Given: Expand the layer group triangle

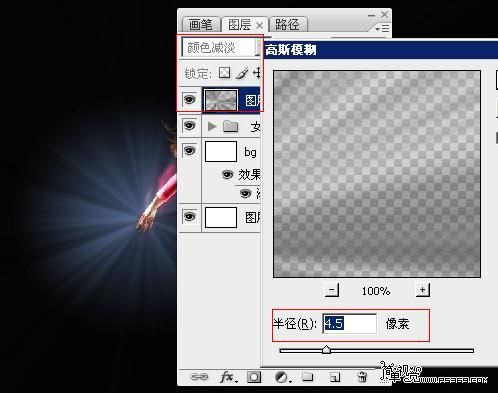Looking at the screenshot, I should (212, 126).
